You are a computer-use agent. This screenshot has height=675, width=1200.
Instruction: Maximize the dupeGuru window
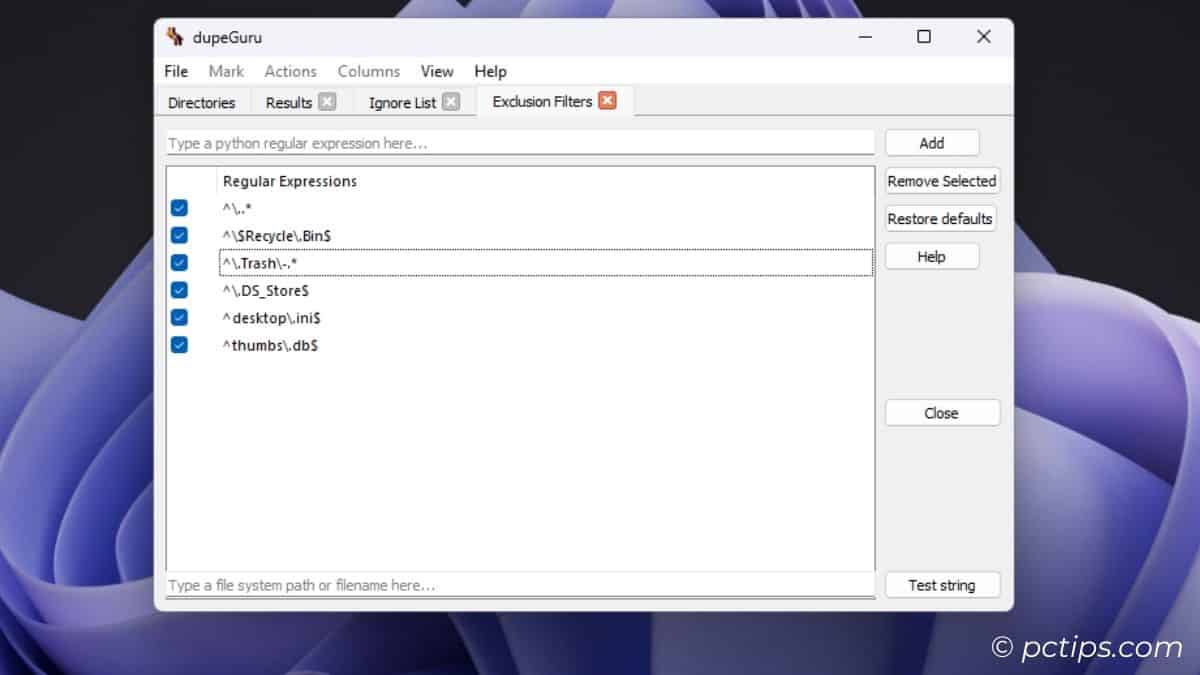coord(924,37)
